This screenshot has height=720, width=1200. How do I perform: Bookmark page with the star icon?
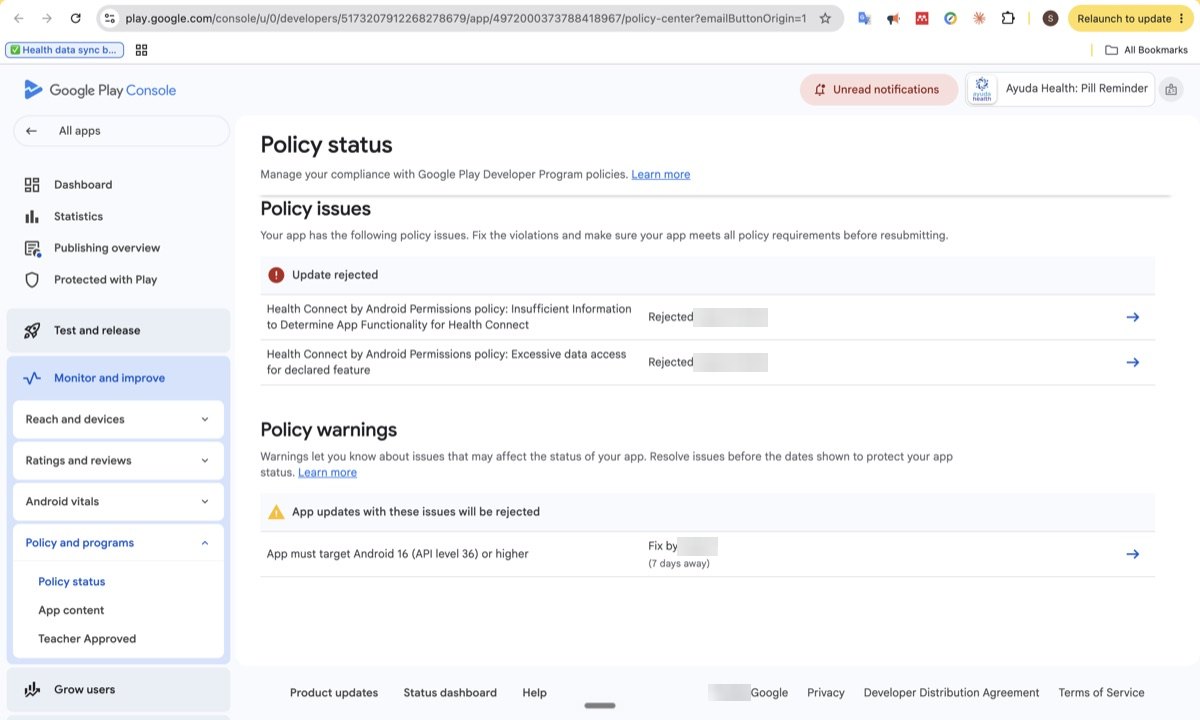825,18
